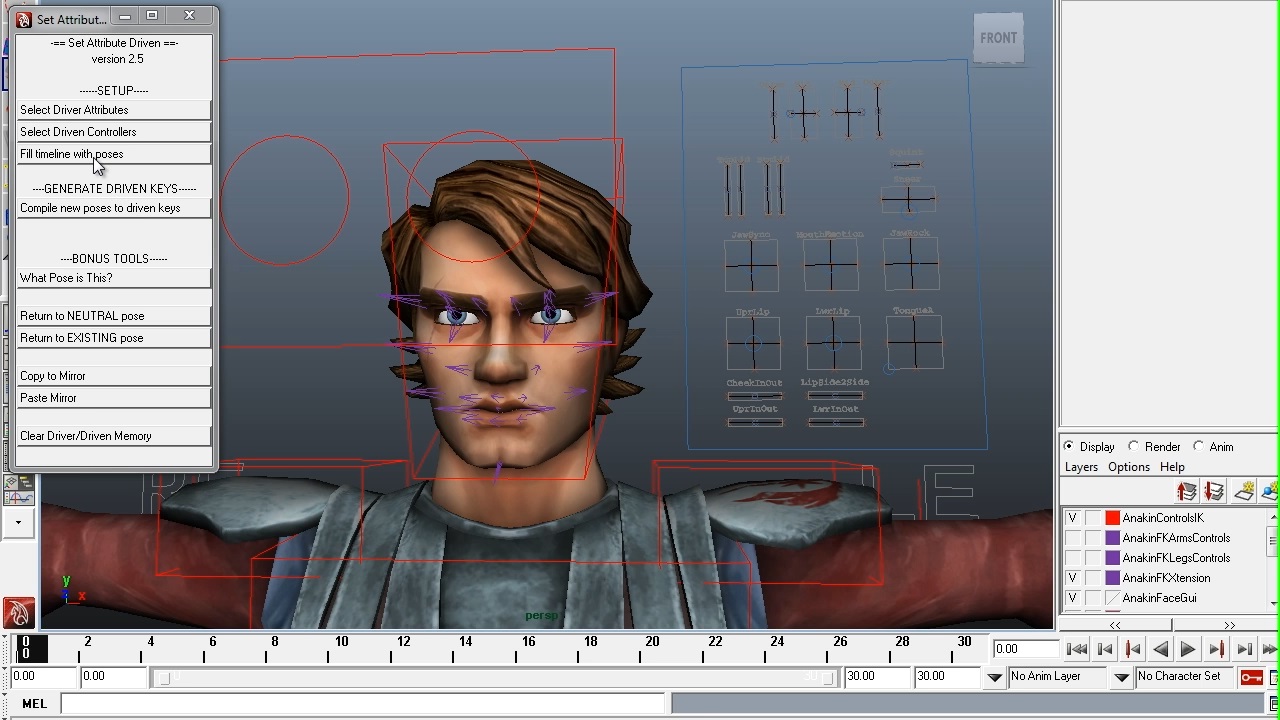
Task: Collapse layer panel with << button
Action: [1114, 625]
